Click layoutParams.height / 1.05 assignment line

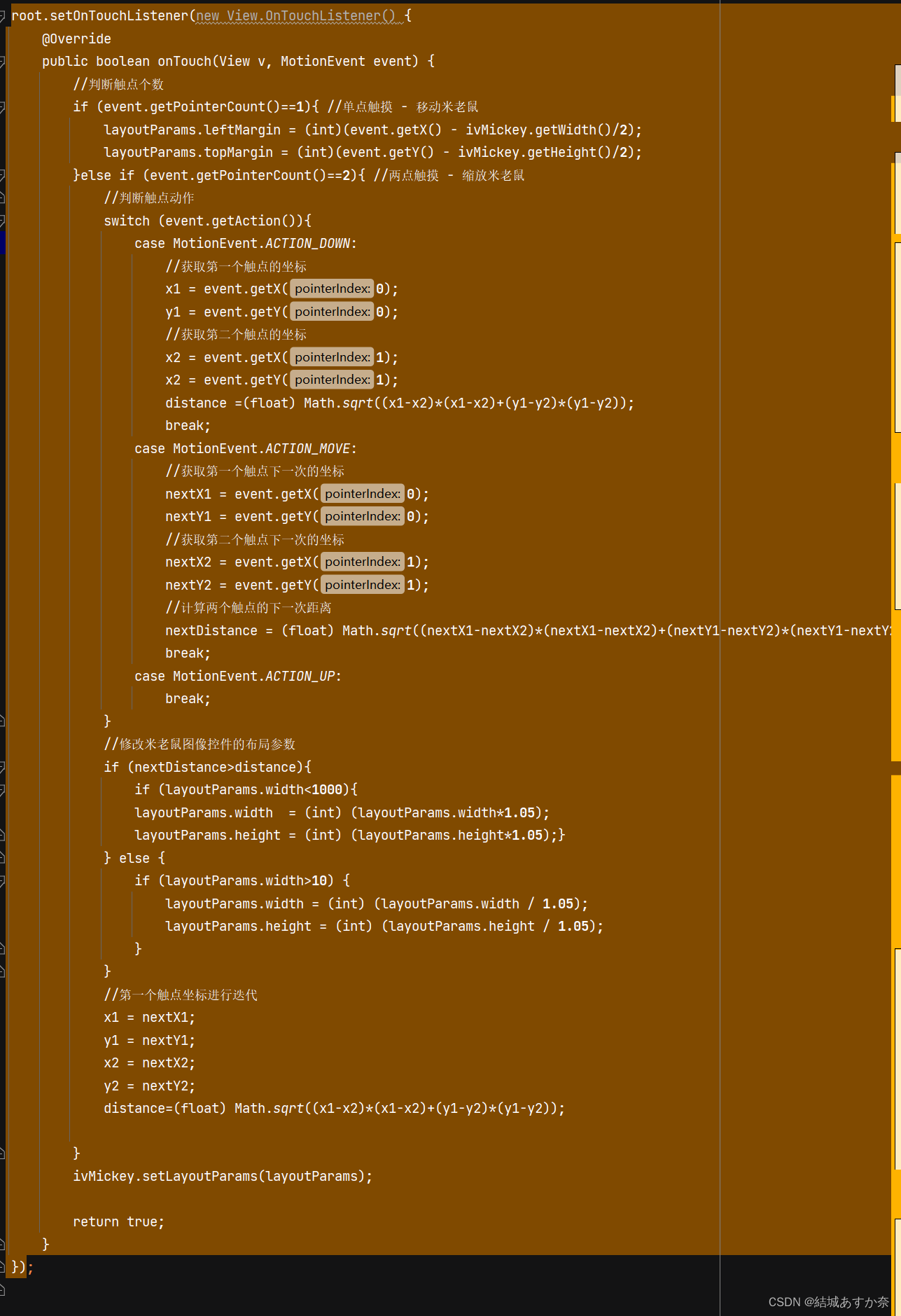pos(384,926)
